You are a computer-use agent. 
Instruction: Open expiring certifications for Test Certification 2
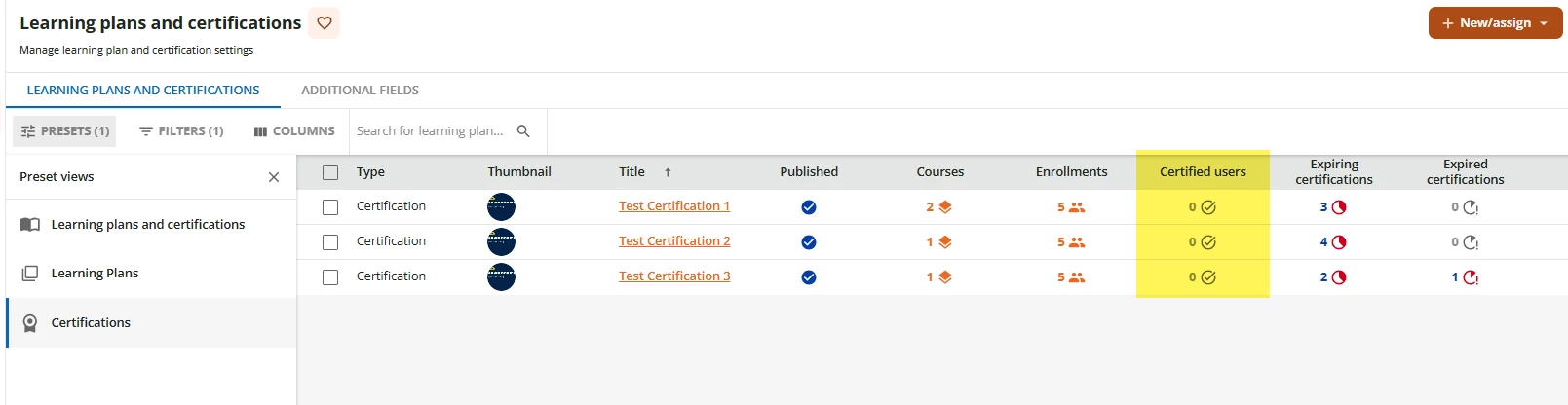pos(1333,242)
